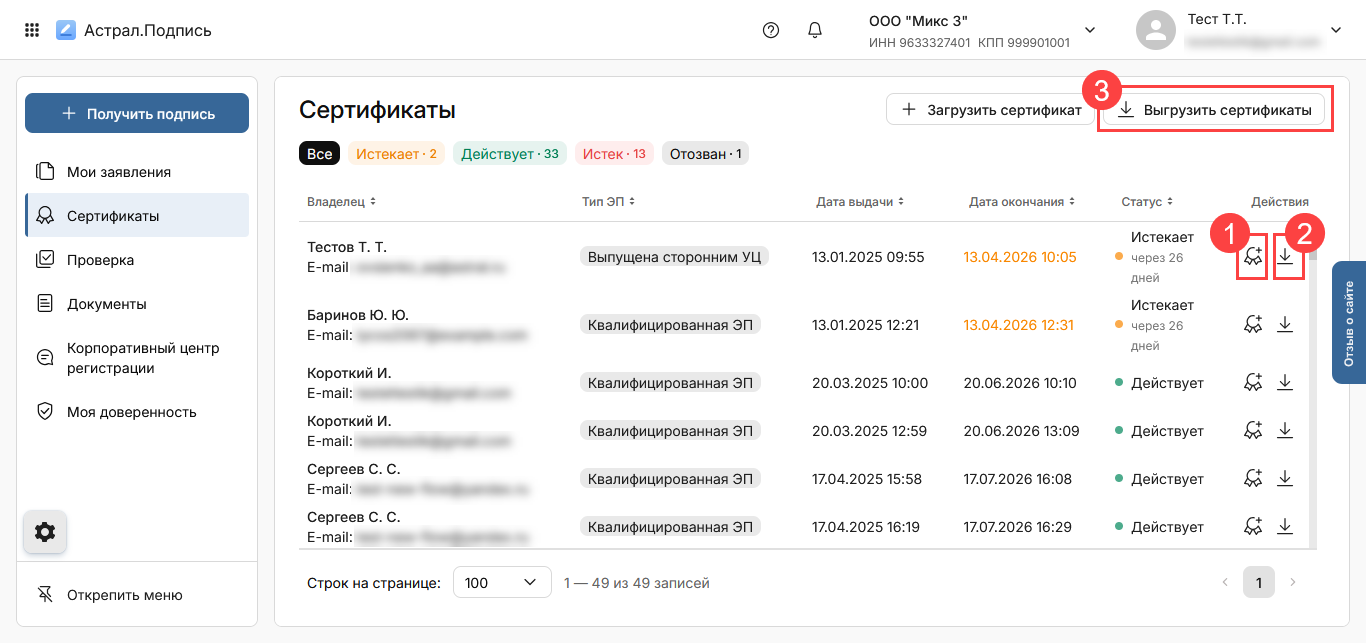This screenshot has width=1366, height=643.
Task: Open the Проверка sidebar section
Action: pos(100,260)
